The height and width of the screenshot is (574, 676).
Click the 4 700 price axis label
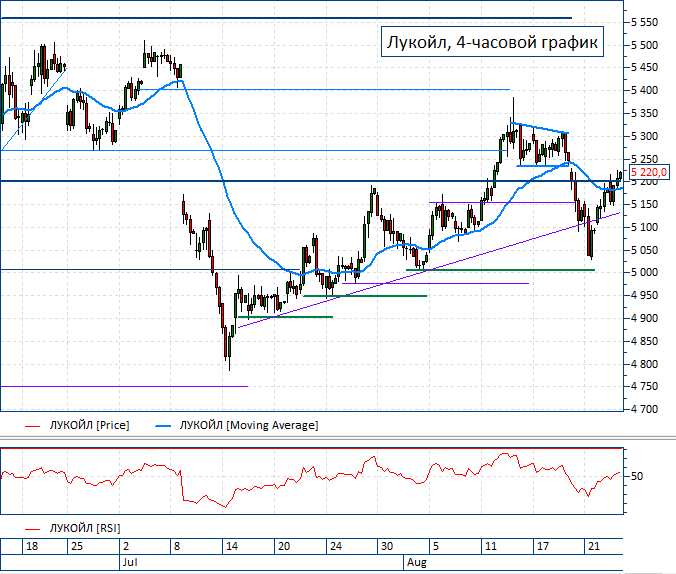(645, 409)
